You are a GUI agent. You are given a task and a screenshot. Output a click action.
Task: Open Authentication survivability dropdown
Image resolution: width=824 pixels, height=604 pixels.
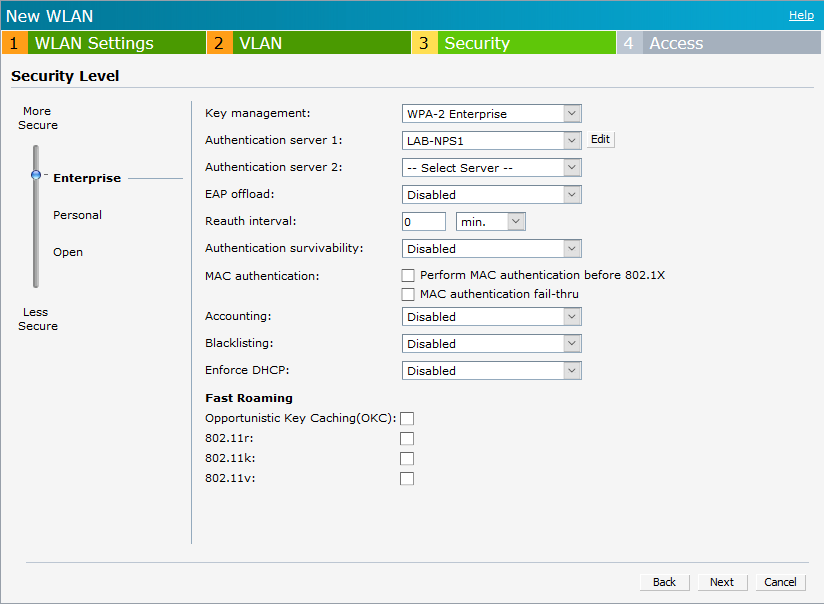tap(491, 249)
